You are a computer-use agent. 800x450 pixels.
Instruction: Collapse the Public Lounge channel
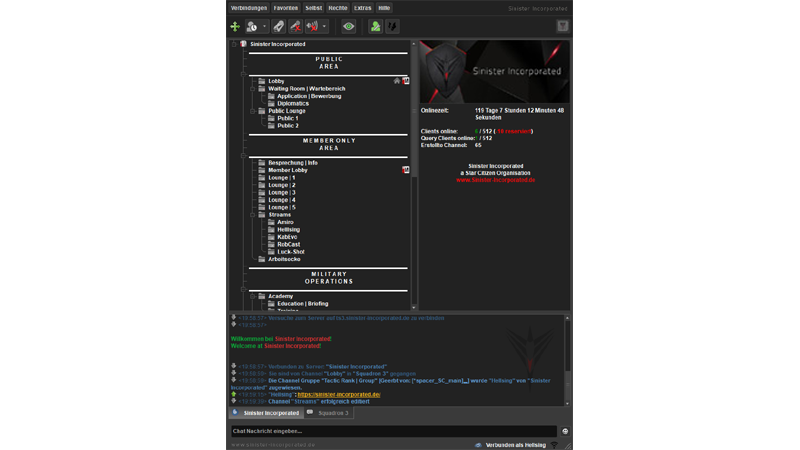tap(253, 111)
